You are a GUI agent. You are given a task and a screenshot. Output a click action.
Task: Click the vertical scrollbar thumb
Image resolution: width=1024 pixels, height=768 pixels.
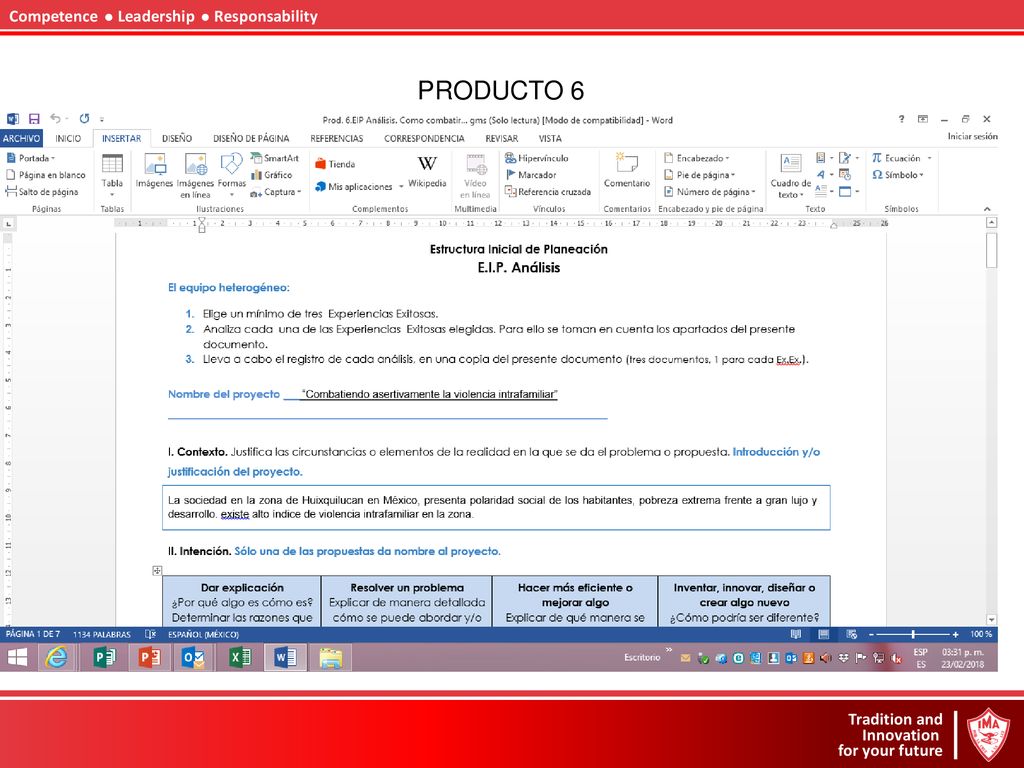tap(991, 249)
